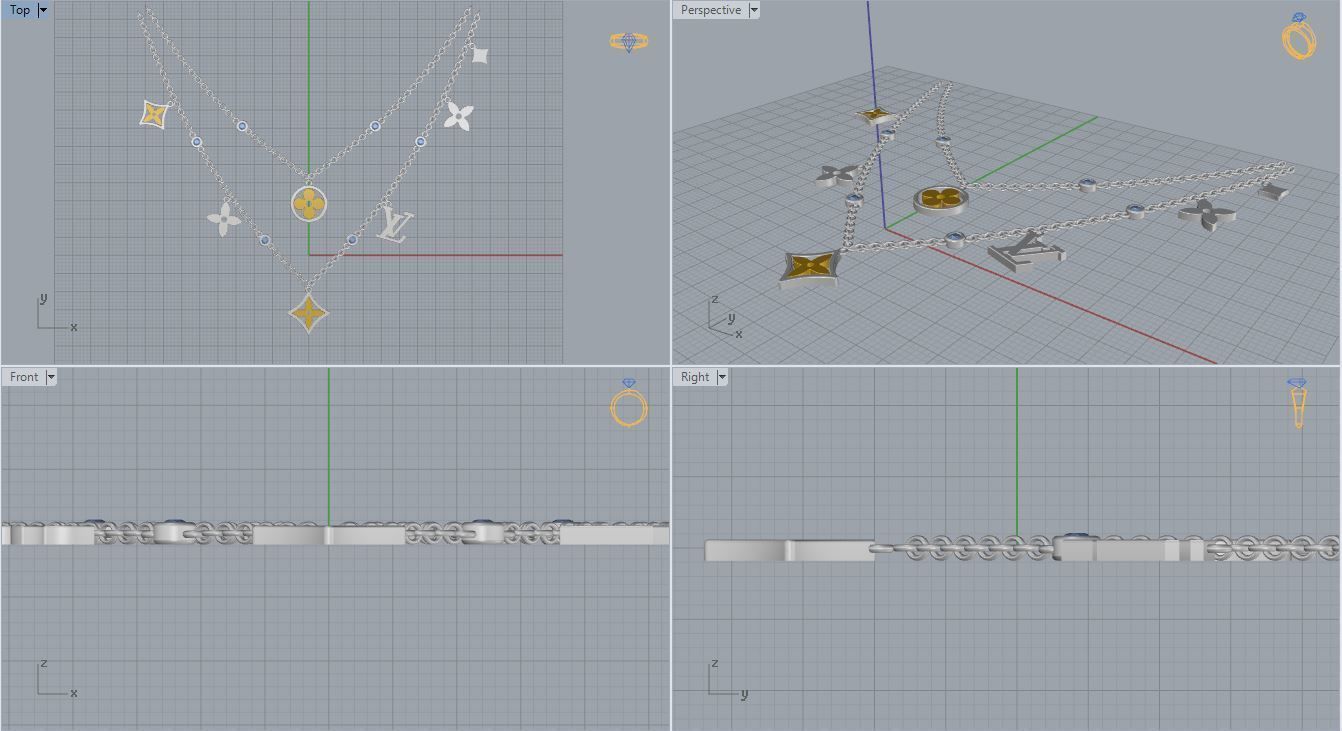Select the LV charm in Top viewport

click(x=395, y=224)
